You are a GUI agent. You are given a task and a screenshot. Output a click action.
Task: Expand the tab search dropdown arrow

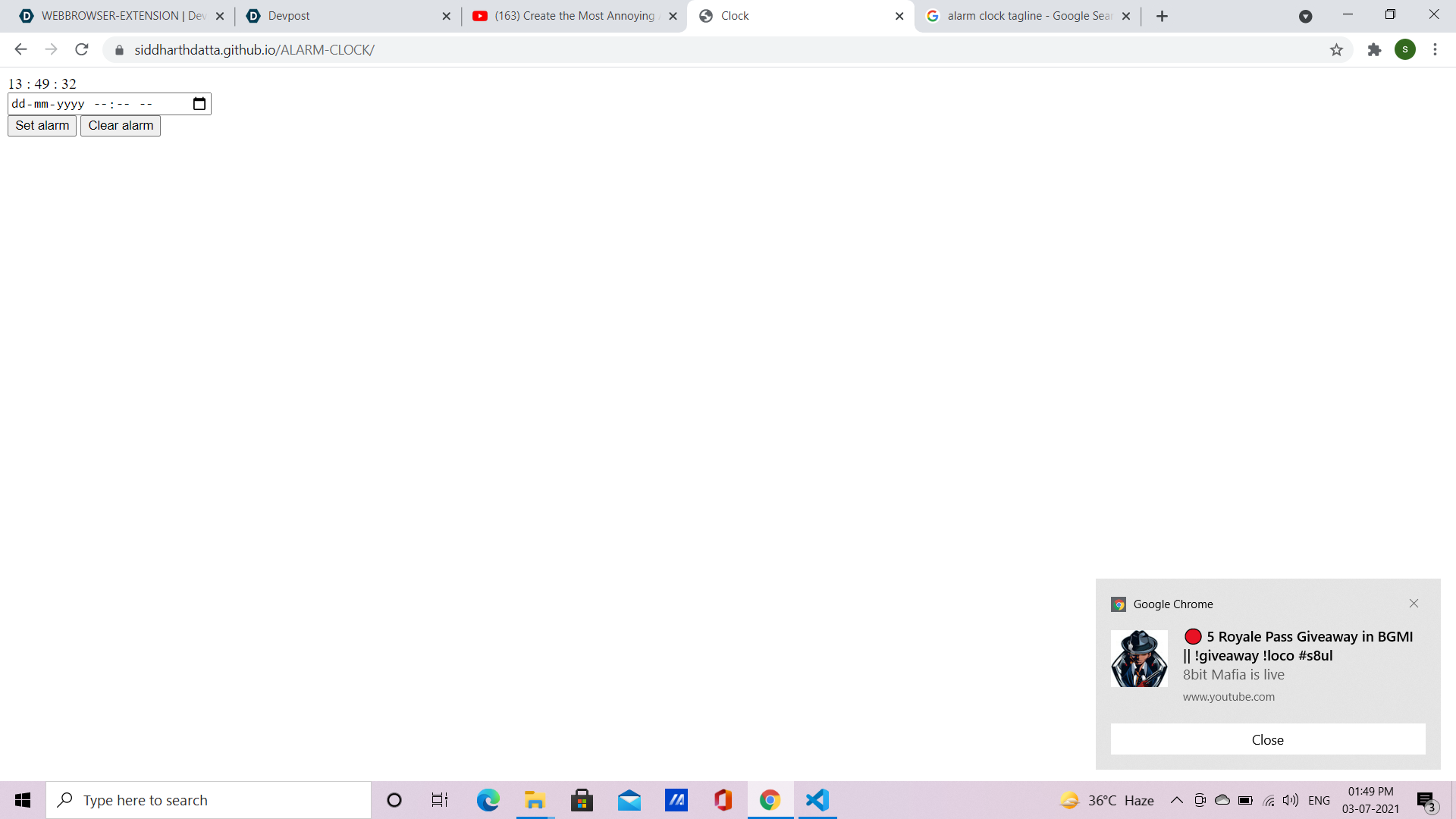1305,16
